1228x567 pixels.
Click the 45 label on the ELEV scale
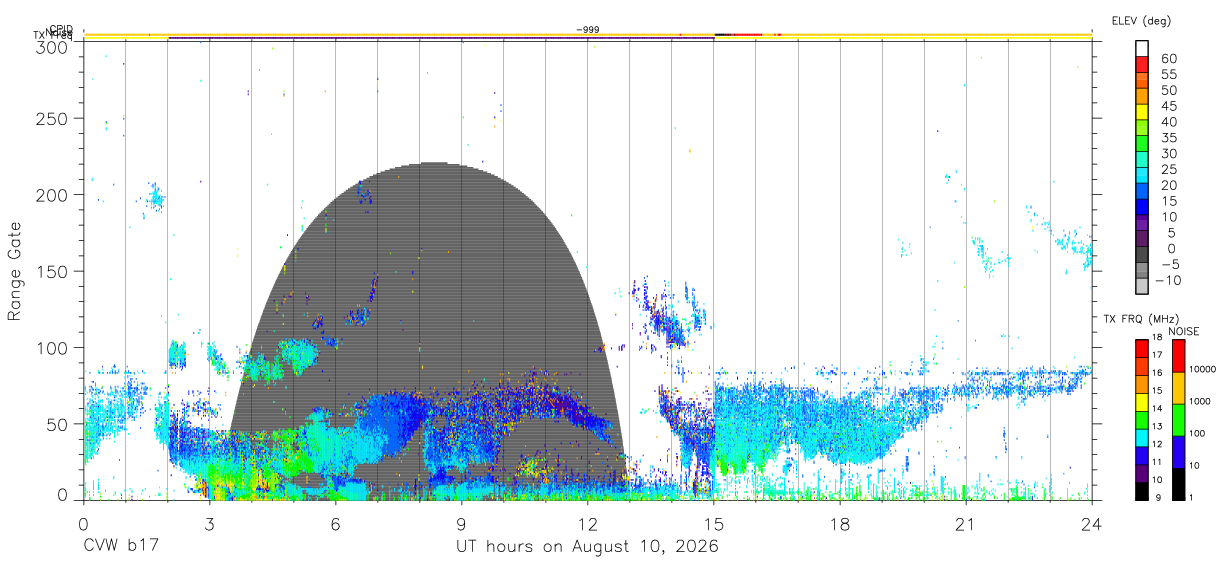(1167, 106)
